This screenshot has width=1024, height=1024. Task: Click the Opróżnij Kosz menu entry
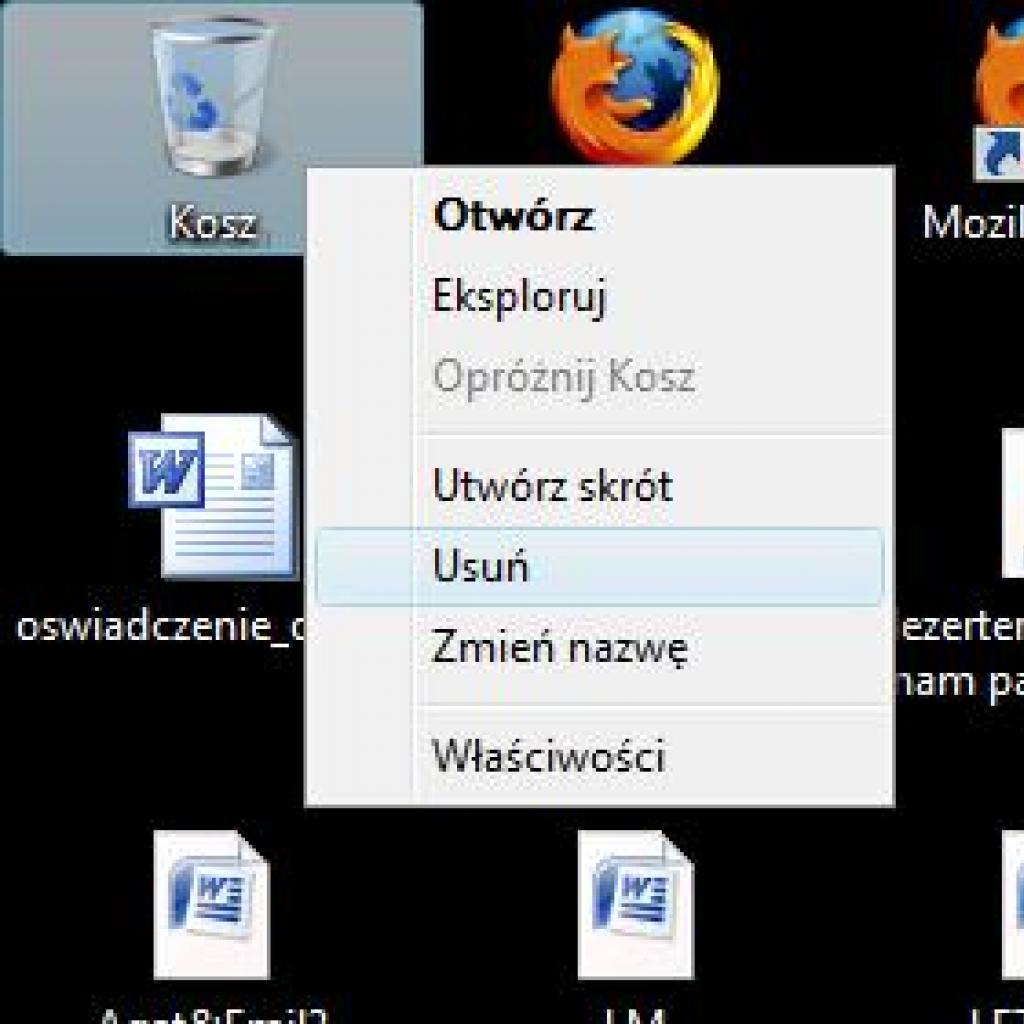600,376
